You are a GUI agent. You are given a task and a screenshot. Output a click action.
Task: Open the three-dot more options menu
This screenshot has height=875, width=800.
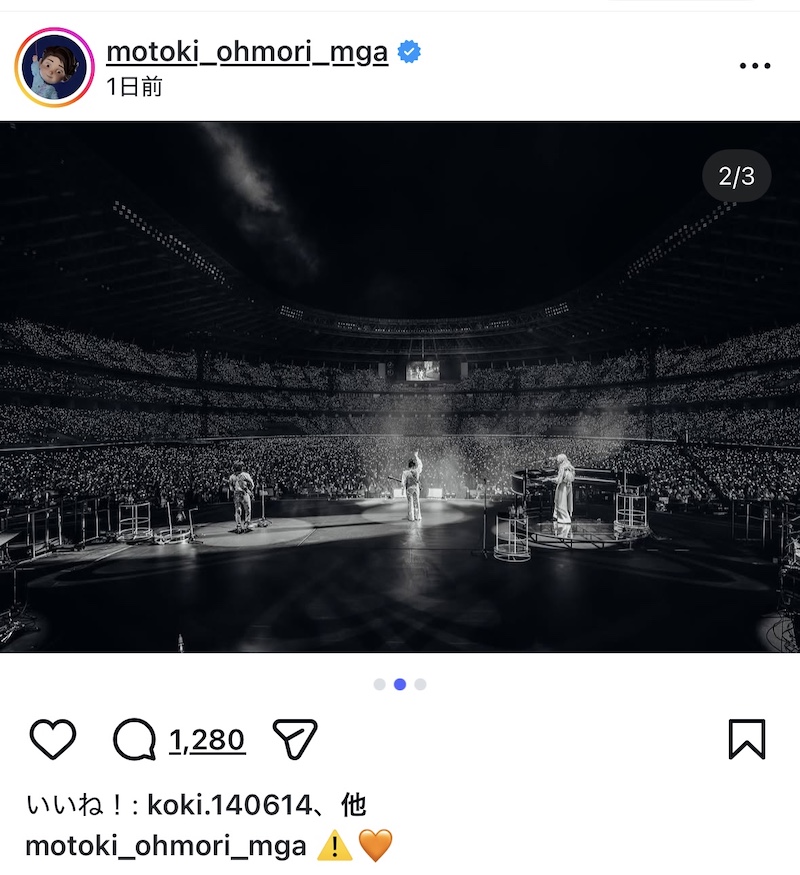pyautogui.click(x=754, y=66)
